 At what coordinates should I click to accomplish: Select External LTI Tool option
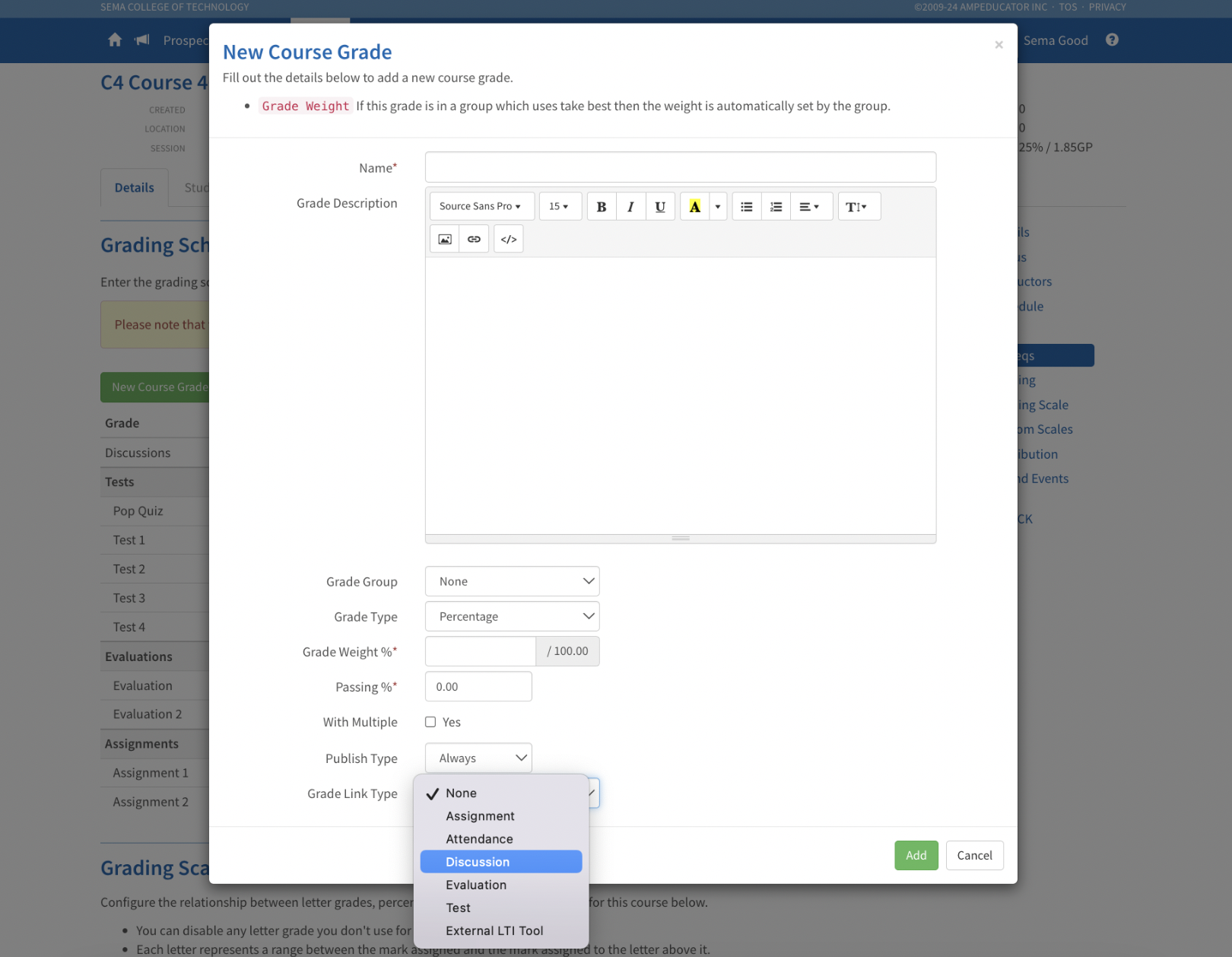click(x=494, y=930)
